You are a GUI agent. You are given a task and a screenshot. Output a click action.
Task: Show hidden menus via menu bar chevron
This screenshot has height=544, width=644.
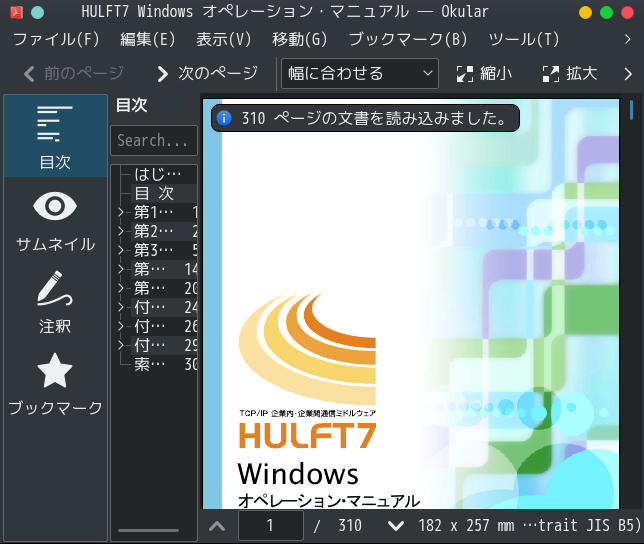(x=627, y=39)
